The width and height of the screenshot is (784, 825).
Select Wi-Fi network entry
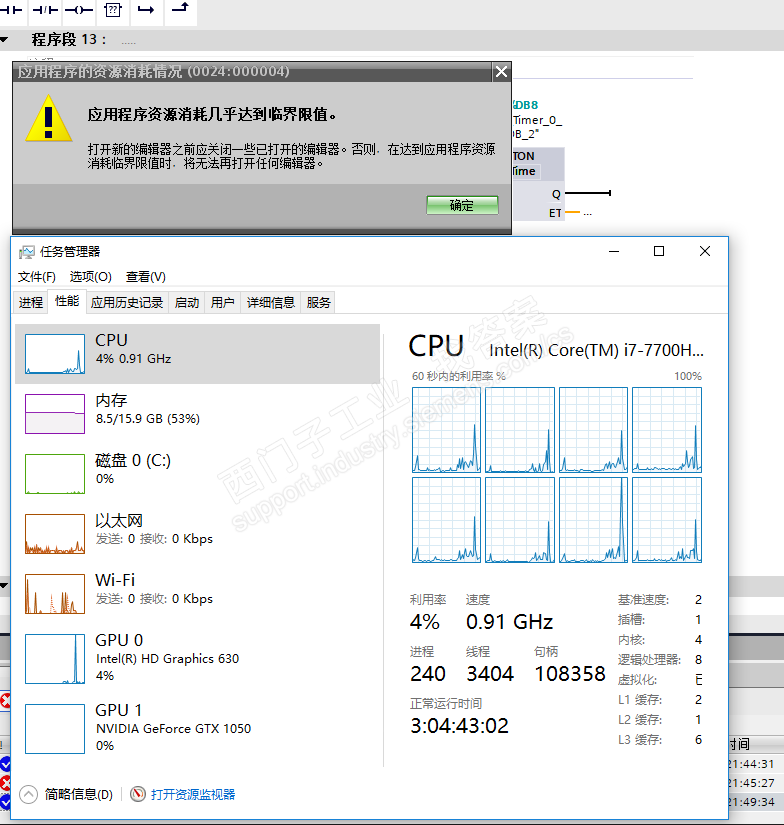point(197,593)
